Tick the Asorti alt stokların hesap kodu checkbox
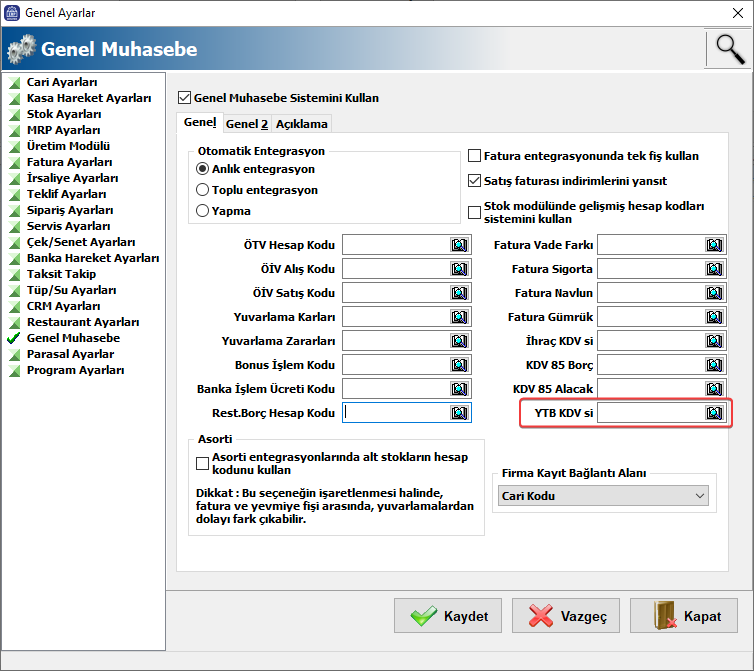This screenshot has height=671, width=754. click(x=203, y=462)
